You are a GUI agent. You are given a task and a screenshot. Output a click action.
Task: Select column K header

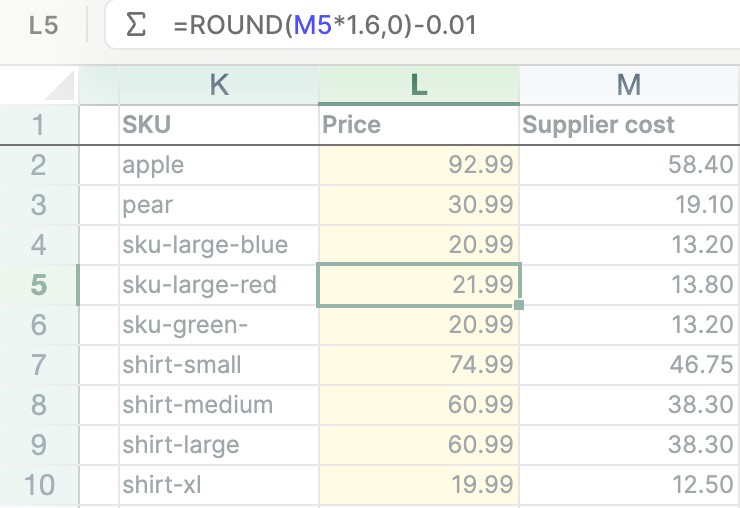(219, 85)
